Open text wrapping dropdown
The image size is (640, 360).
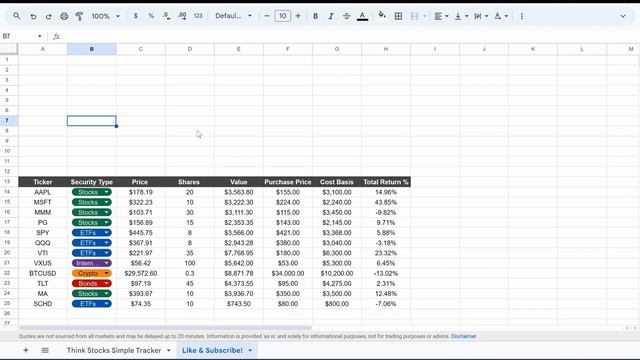481,16
